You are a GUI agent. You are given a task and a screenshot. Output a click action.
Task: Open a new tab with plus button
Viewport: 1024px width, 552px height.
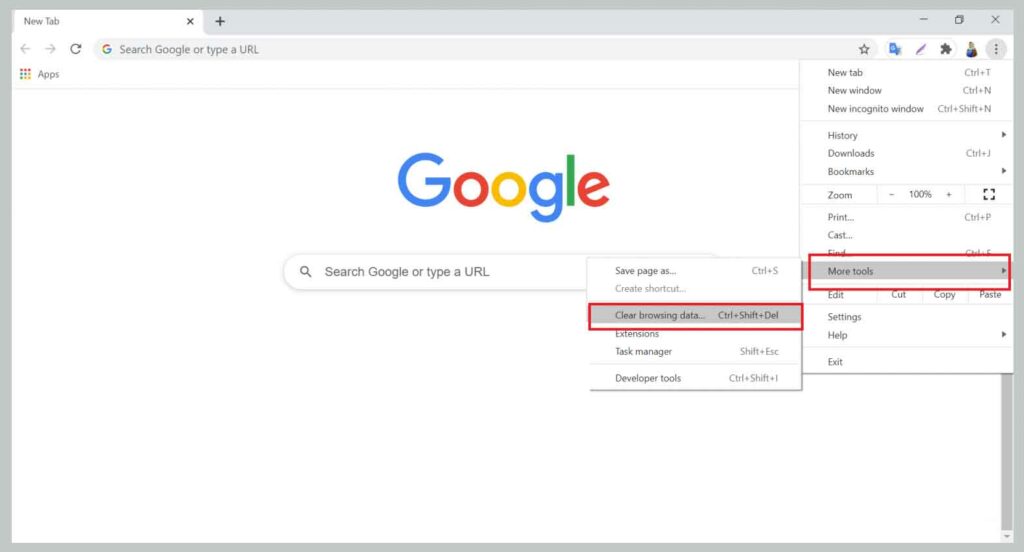point(220,22)
